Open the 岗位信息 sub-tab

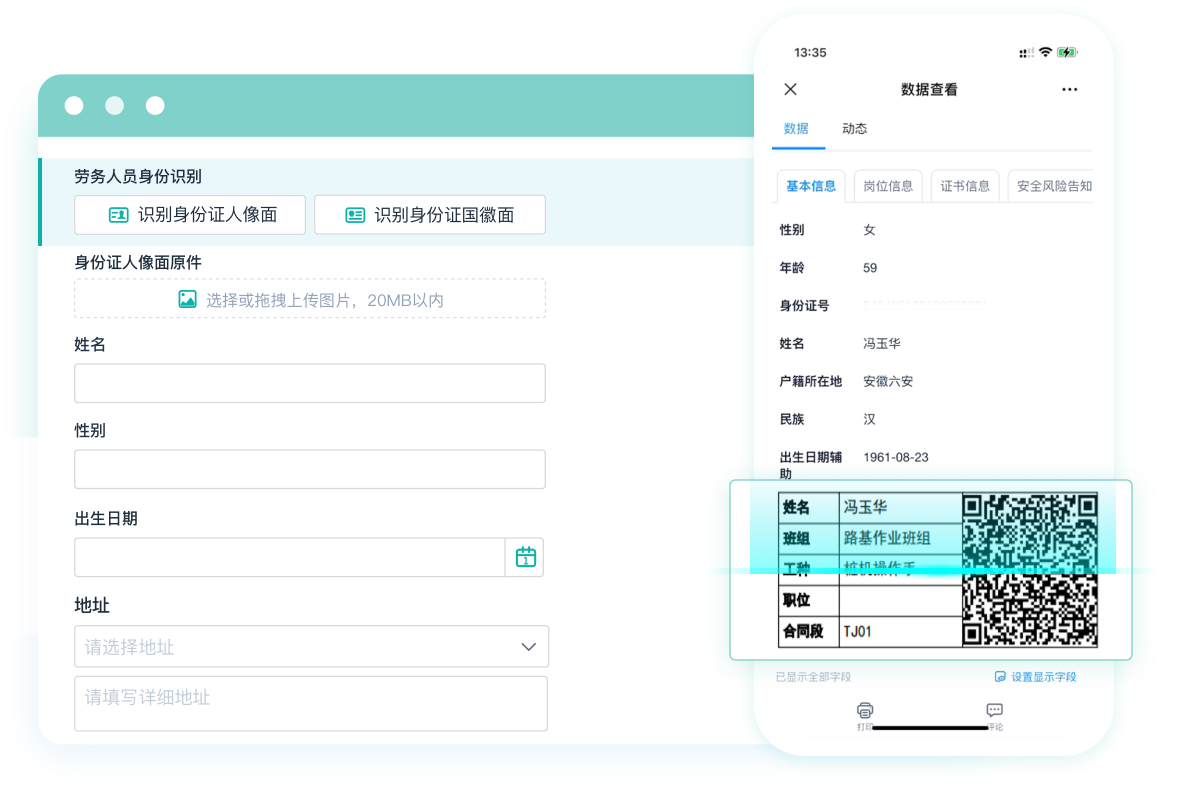[888, 186]
